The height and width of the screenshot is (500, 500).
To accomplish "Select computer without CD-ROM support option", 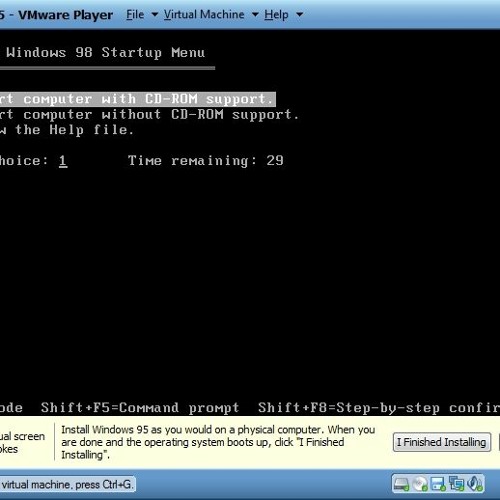I will pos(149,115).
